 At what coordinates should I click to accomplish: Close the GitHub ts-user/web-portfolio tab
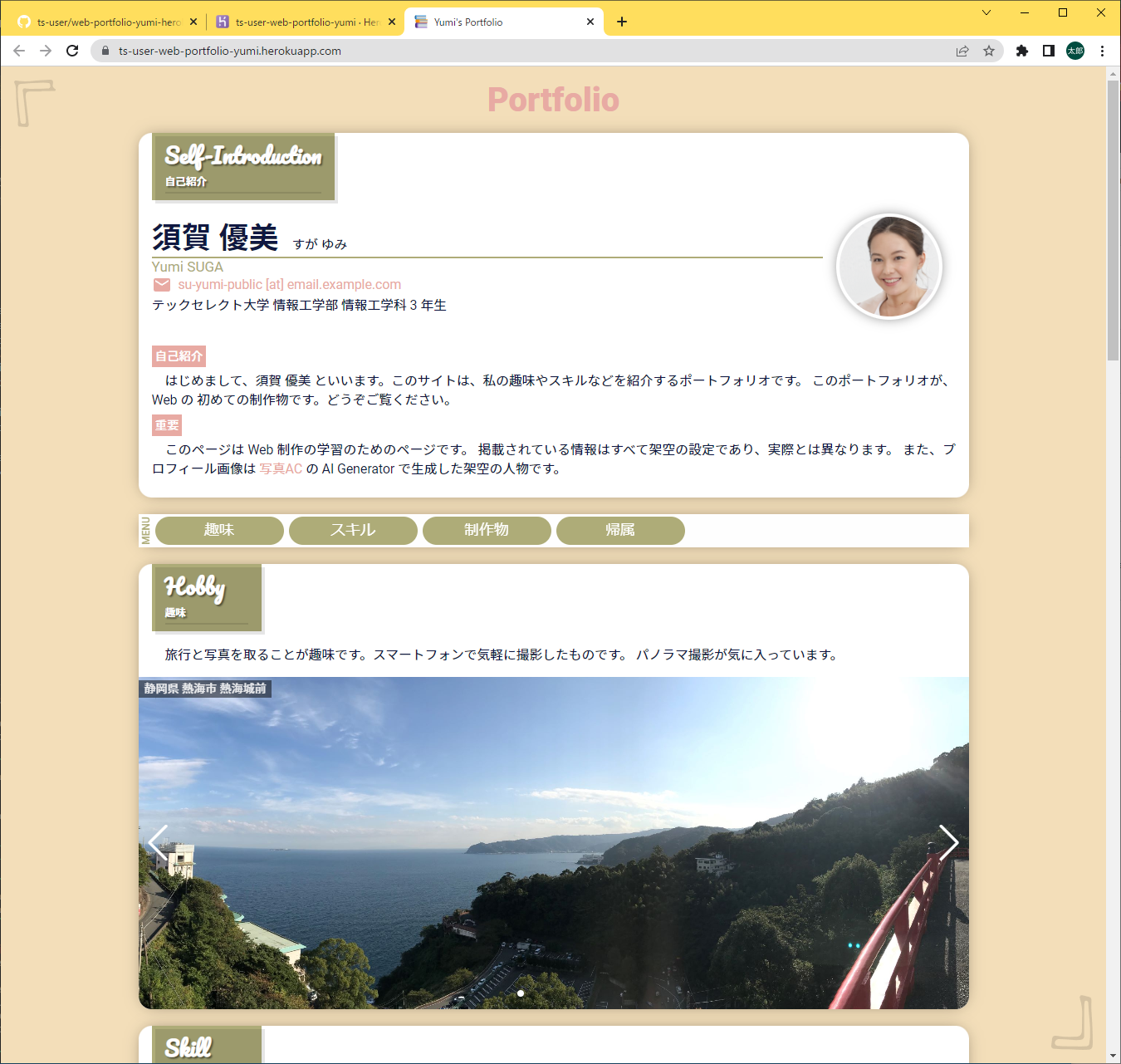(x=193, y=22)
